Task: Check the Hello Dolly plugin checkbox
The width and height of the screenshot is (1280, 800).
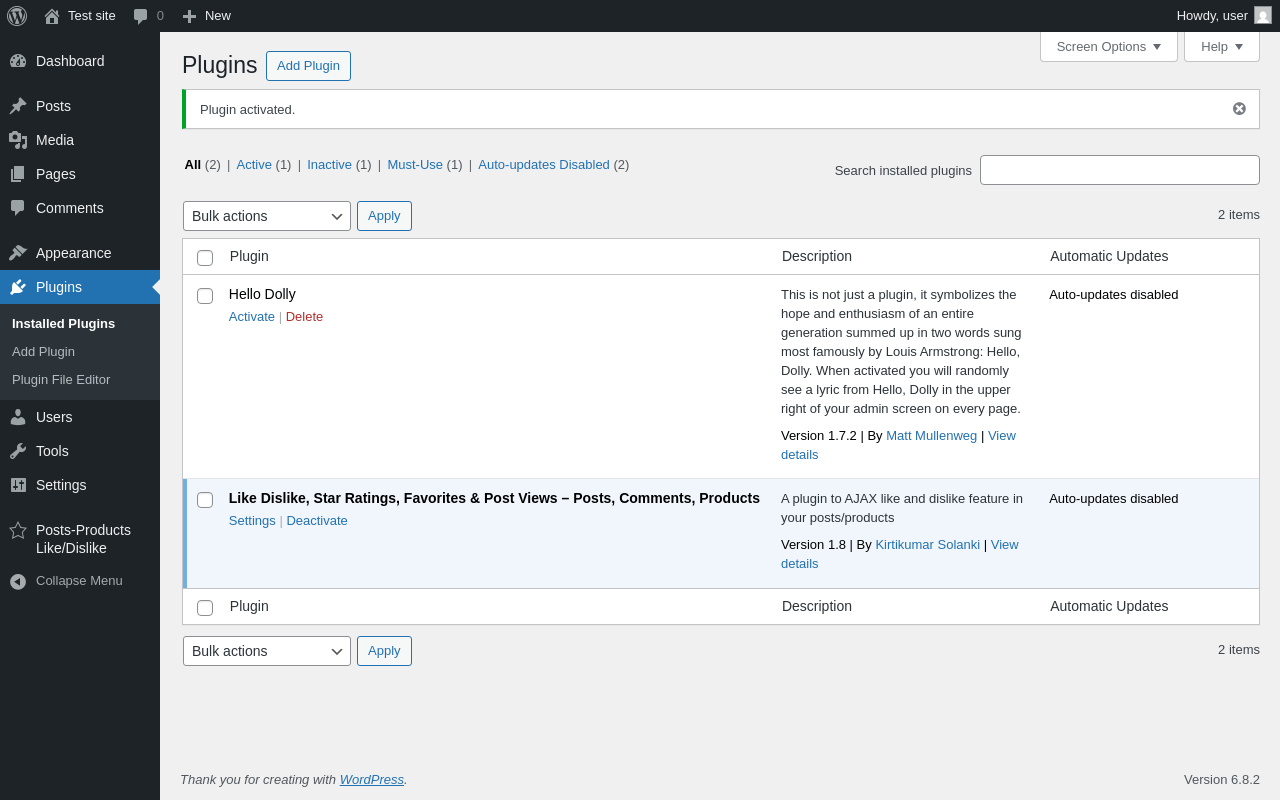Action: pyautogui.click(x=205, y=296)
